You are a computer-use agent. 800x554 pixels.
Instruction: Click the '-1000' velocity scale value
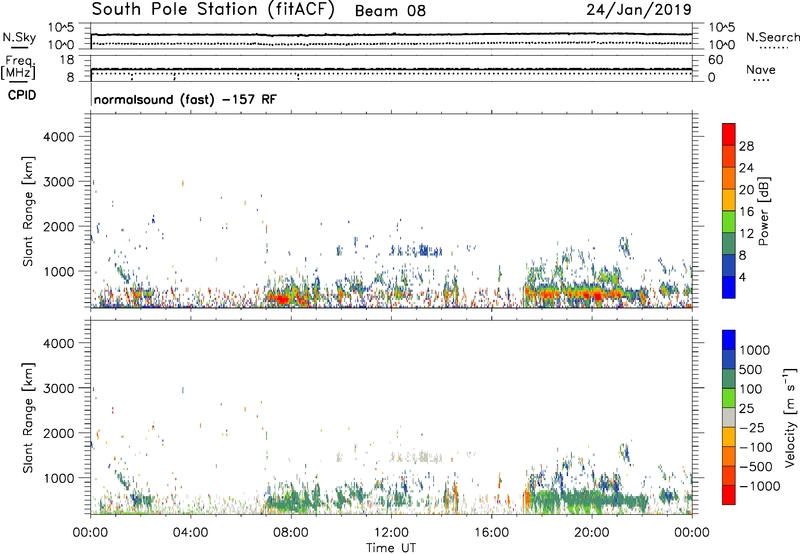pos(760,486)
